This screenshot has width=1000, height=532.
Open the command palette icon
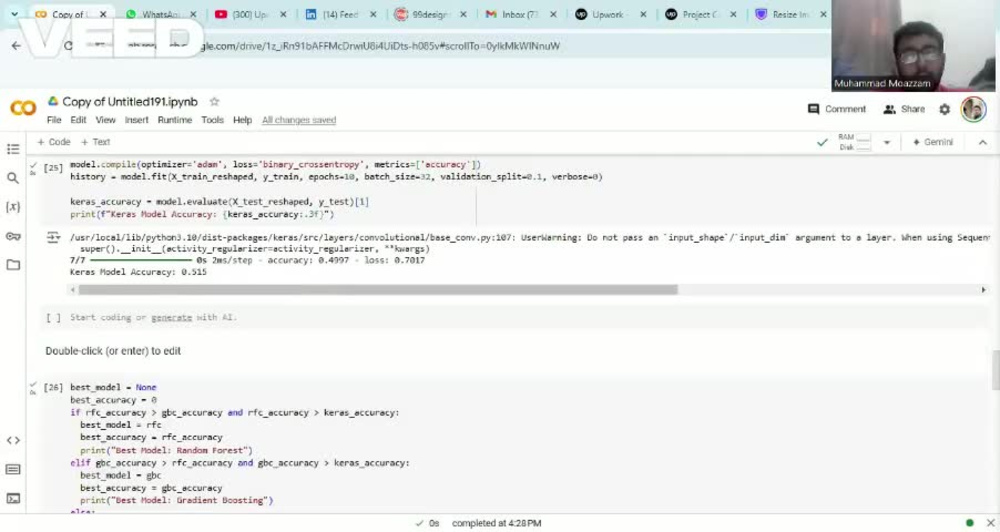pos(13,469)
